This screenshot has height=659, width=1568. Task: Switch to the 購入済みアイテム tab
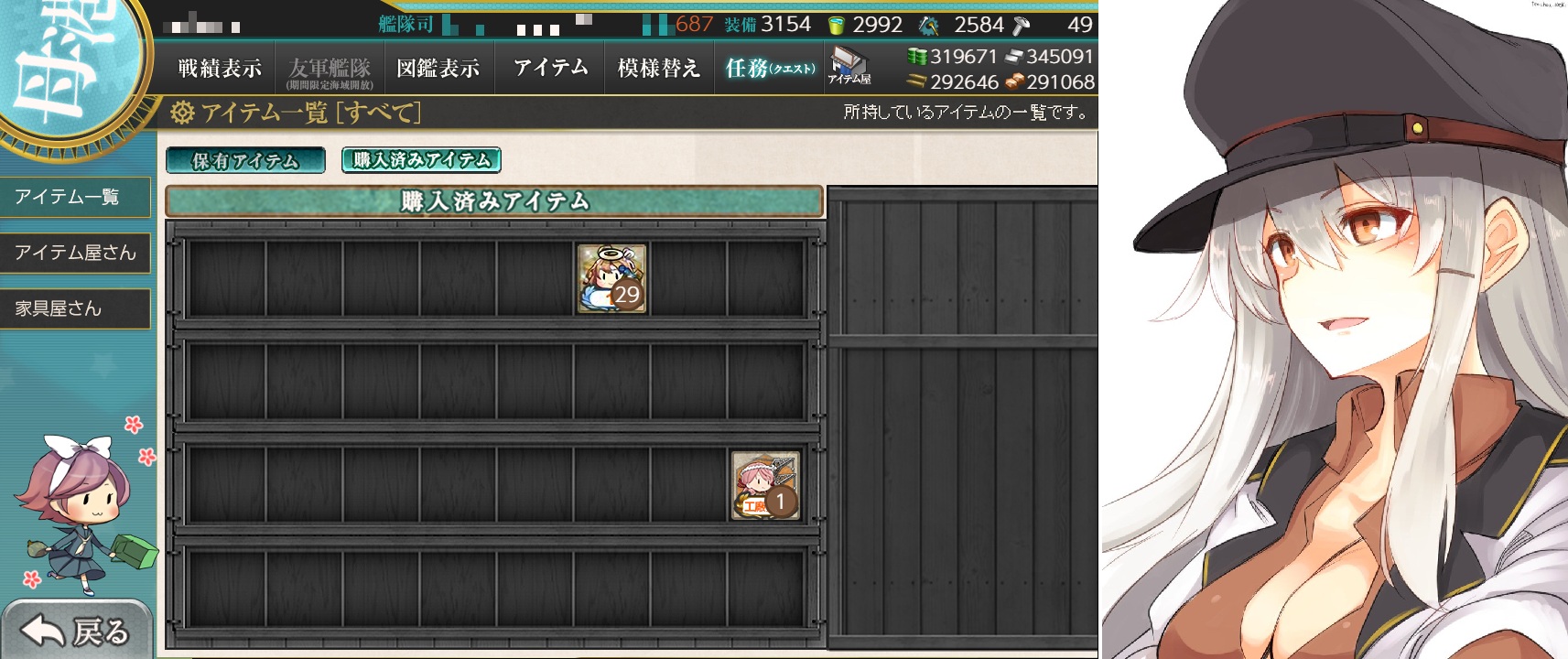point(421,160)
